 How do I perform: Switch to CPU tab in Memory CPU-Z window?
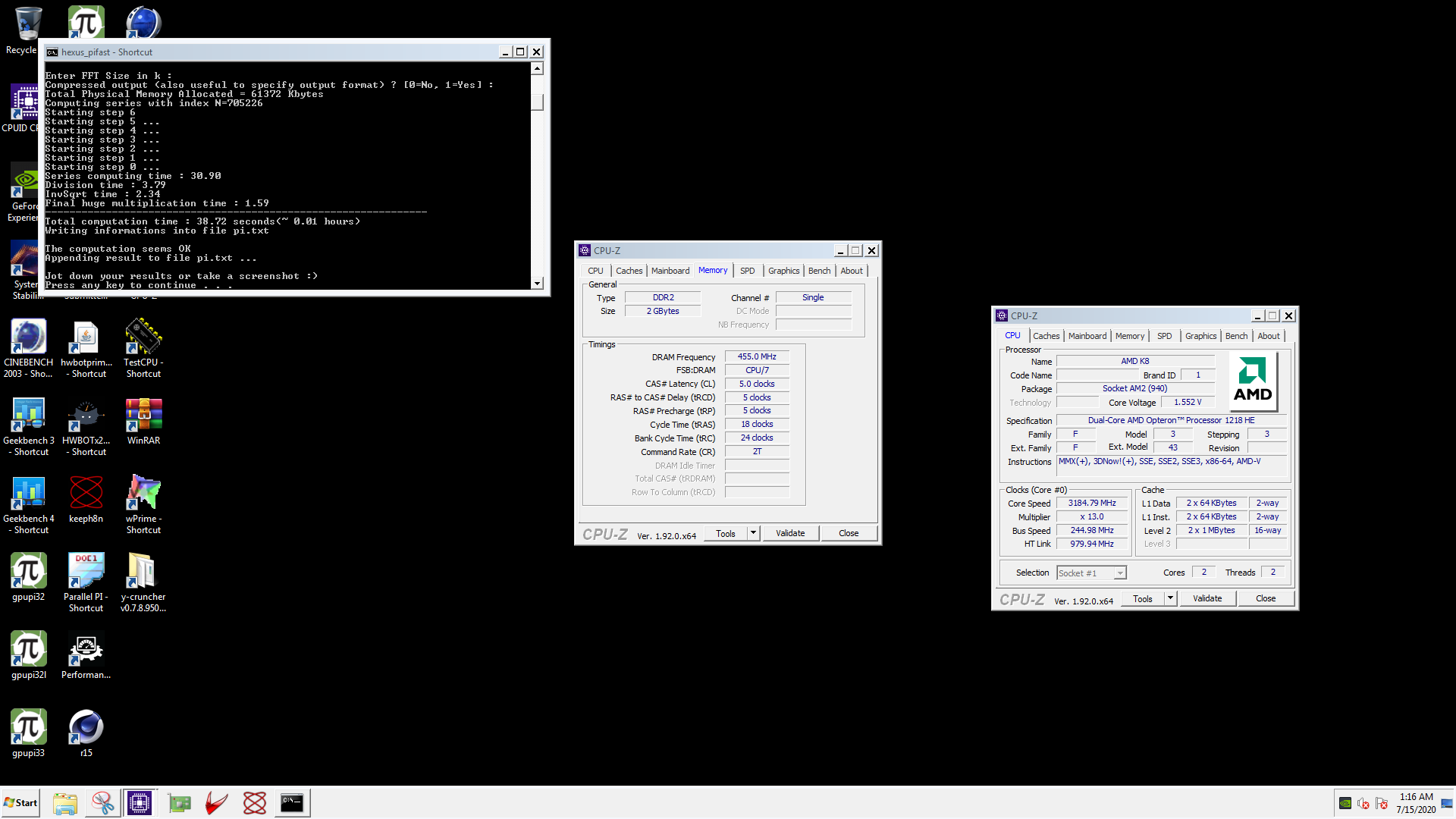(595, 271)
